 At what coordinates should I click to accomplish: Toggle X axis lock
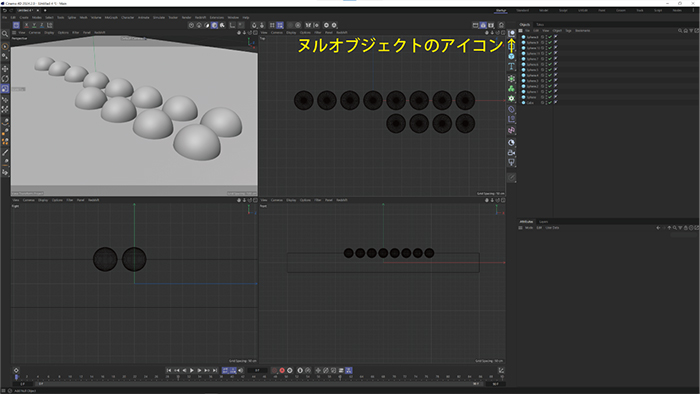(26, 25)
